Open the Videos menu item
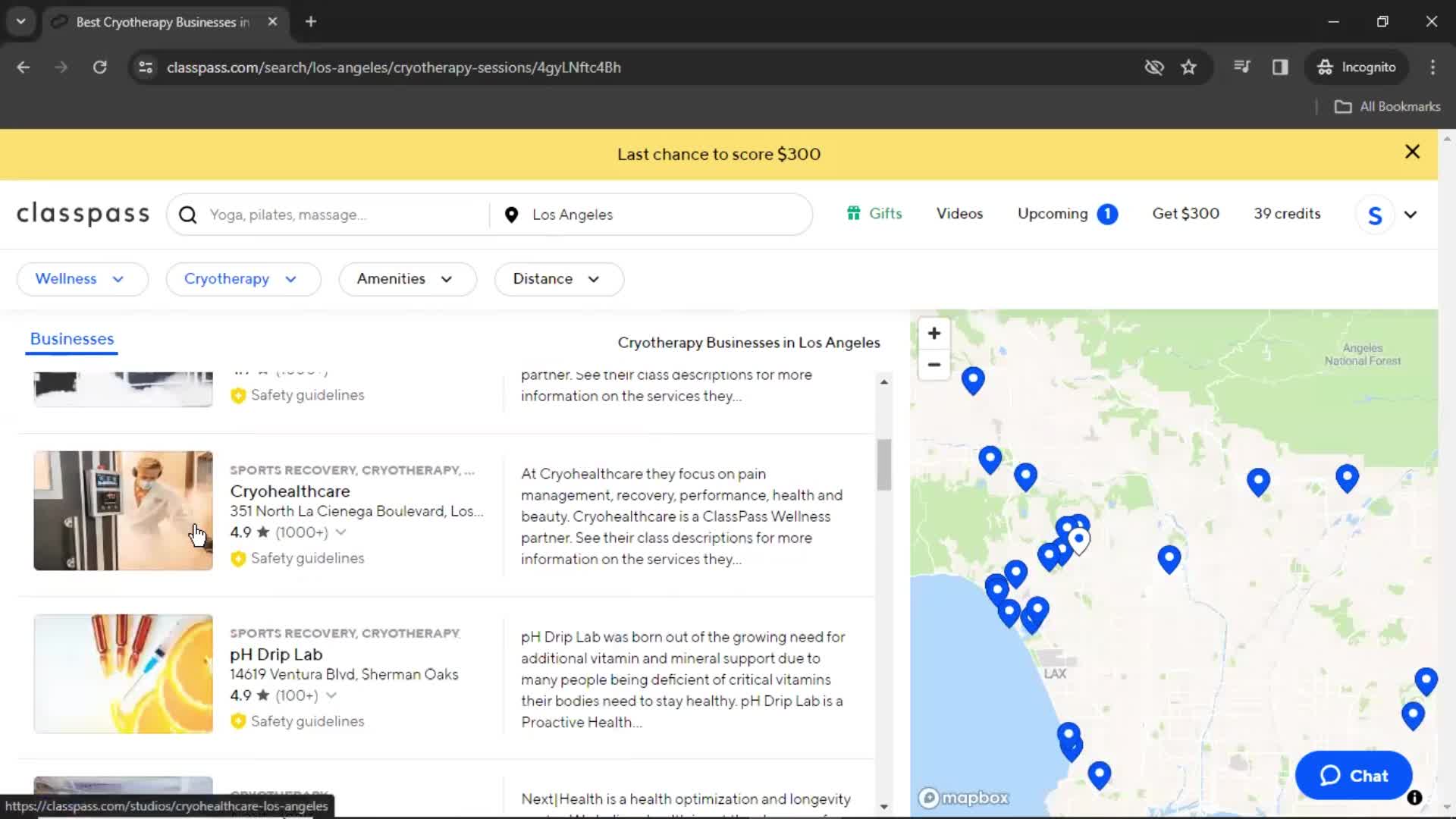 (x=959, y=214)
